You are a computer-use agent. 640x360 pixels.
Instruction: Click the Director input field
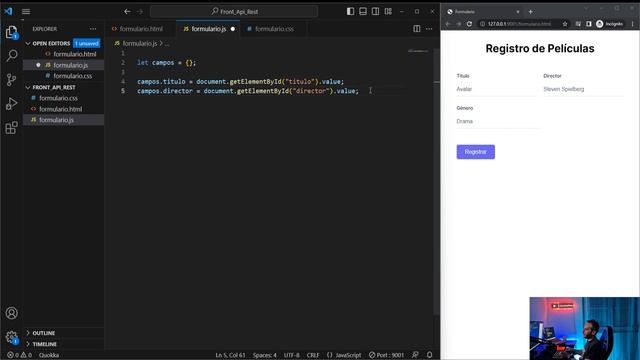583,89
